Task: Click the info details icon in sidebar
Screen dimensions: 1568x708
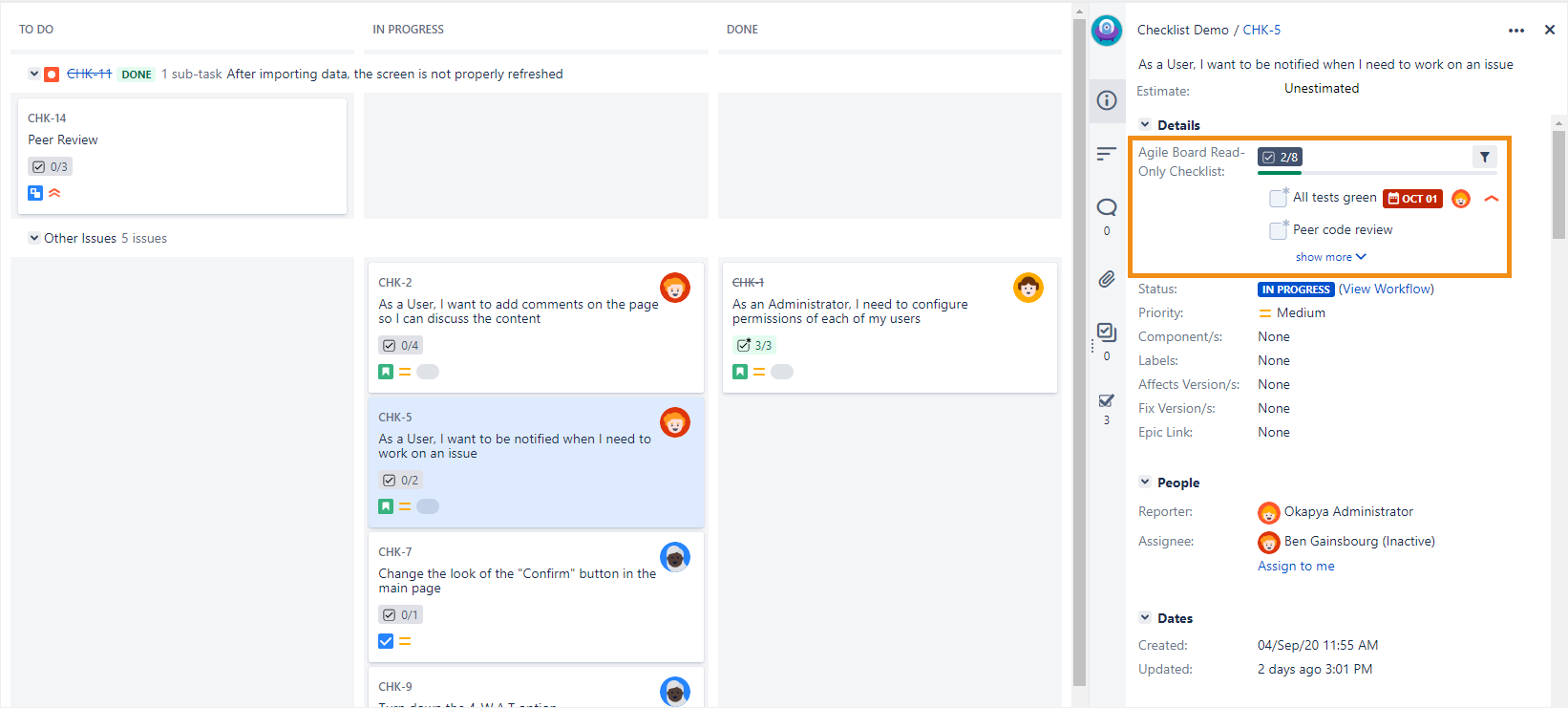Action: (x=1107, y=100)
